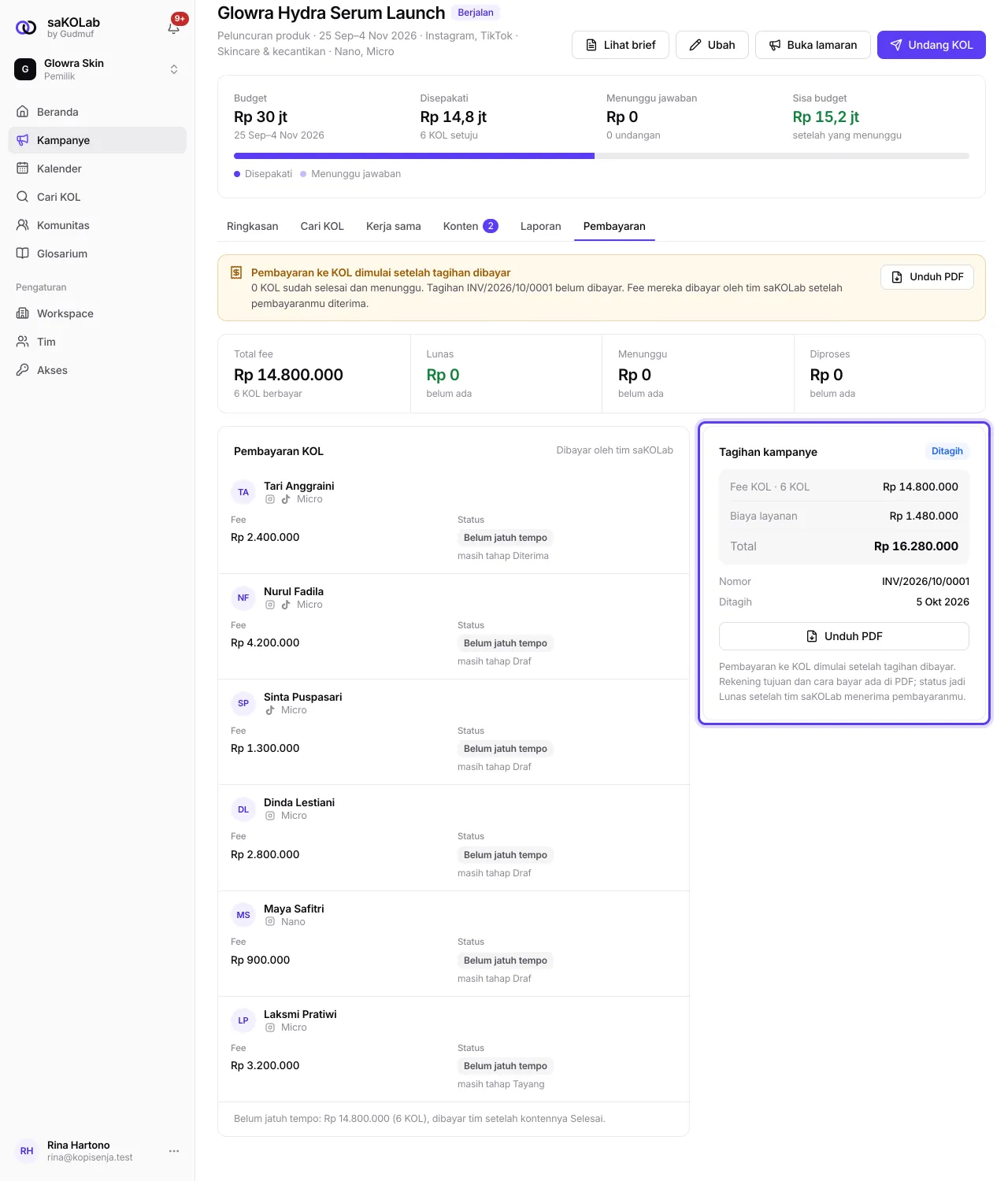Click the saKOLab logo icon

(x=26, y=28)
